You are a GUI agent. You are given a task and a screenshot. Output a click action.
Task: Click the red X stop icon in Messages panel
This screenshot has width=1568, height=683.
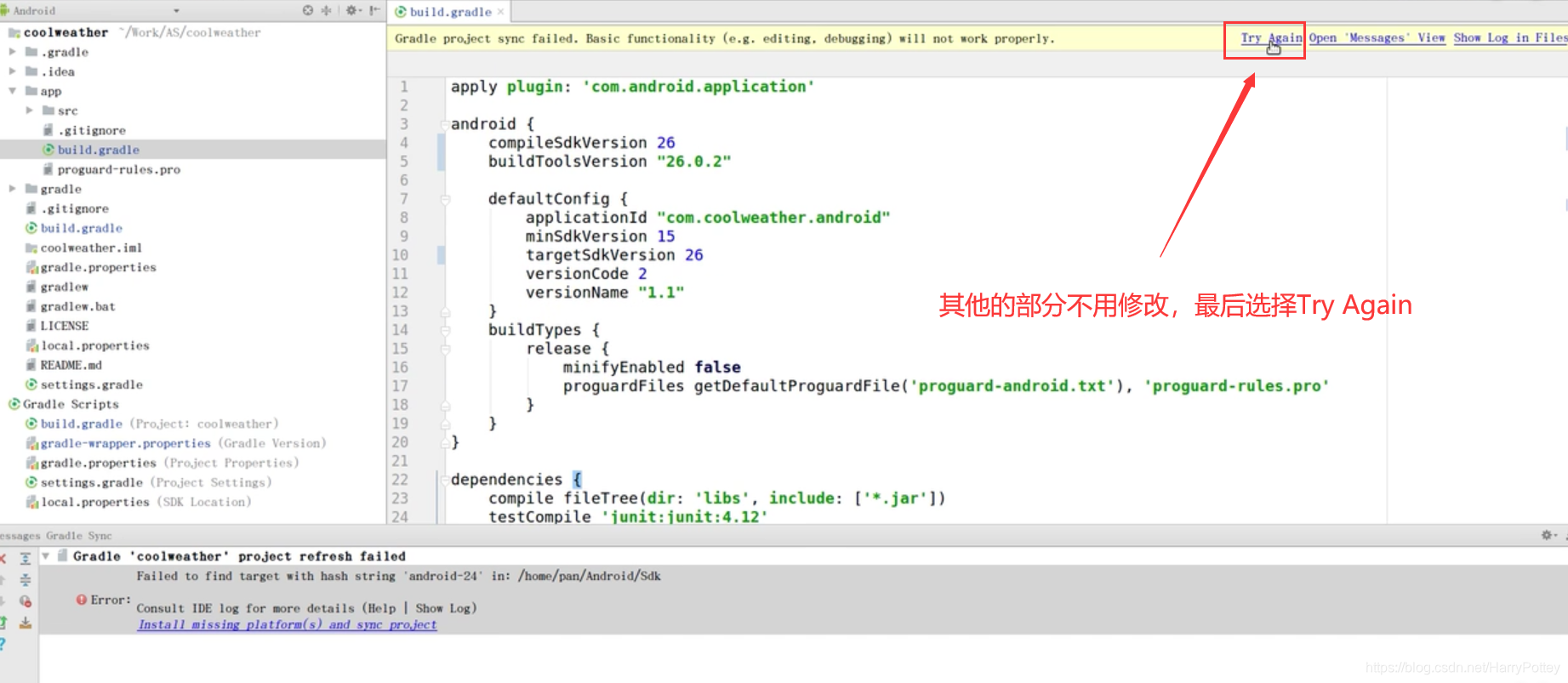(3, 559)
